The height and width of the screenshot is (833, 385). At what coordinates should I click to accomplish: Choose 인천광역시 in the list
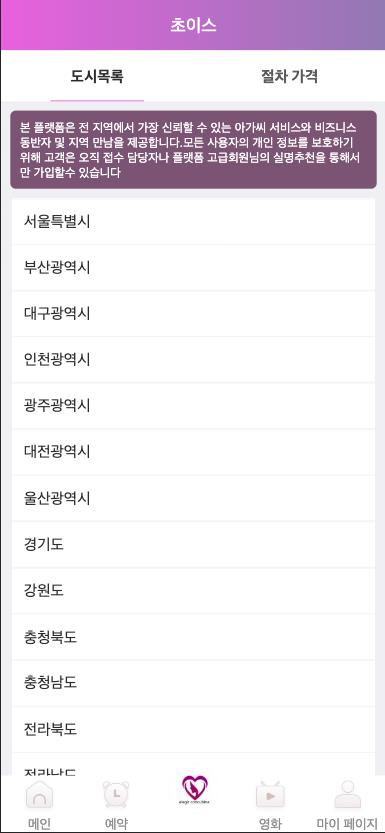tap(193, 360)
